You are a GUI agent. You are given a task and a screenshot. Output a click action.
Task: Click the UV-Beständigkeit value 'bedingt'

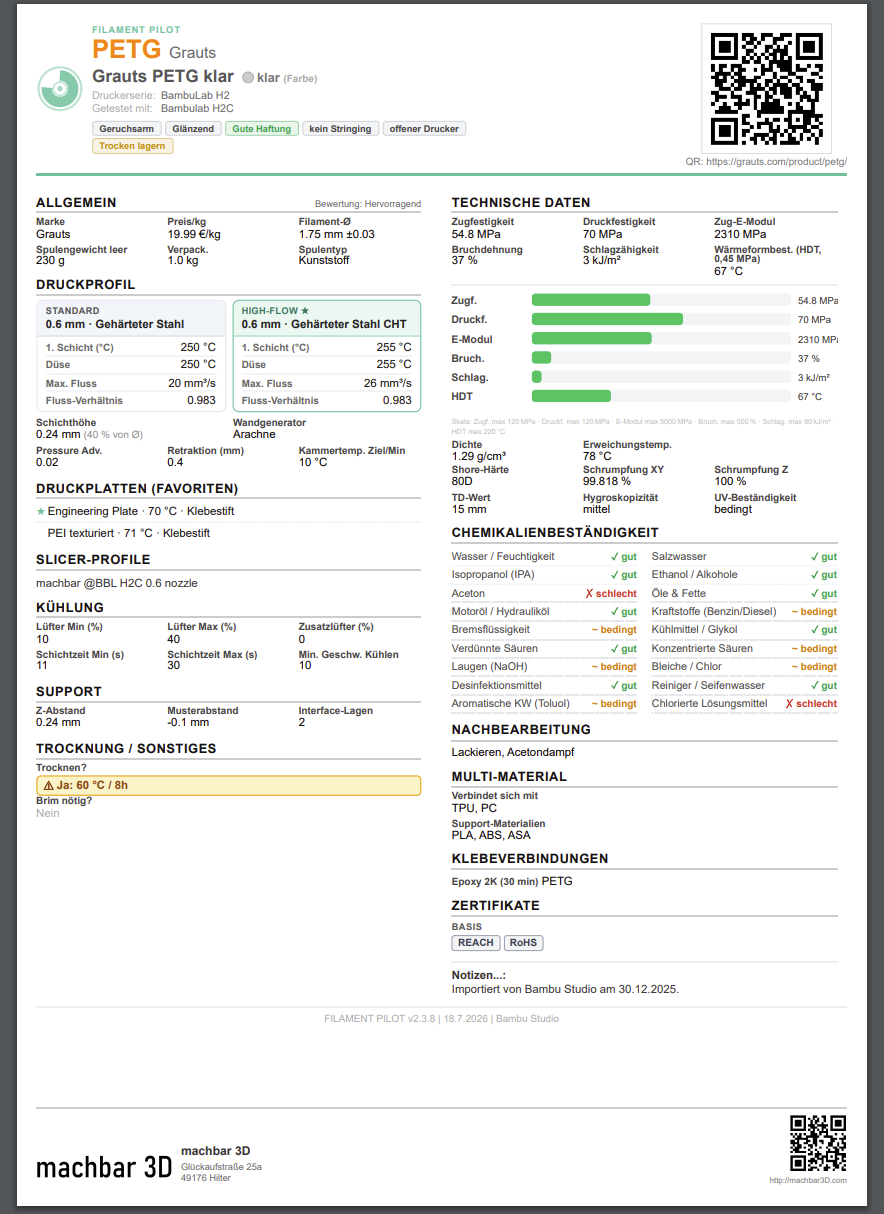pos(733,509)
